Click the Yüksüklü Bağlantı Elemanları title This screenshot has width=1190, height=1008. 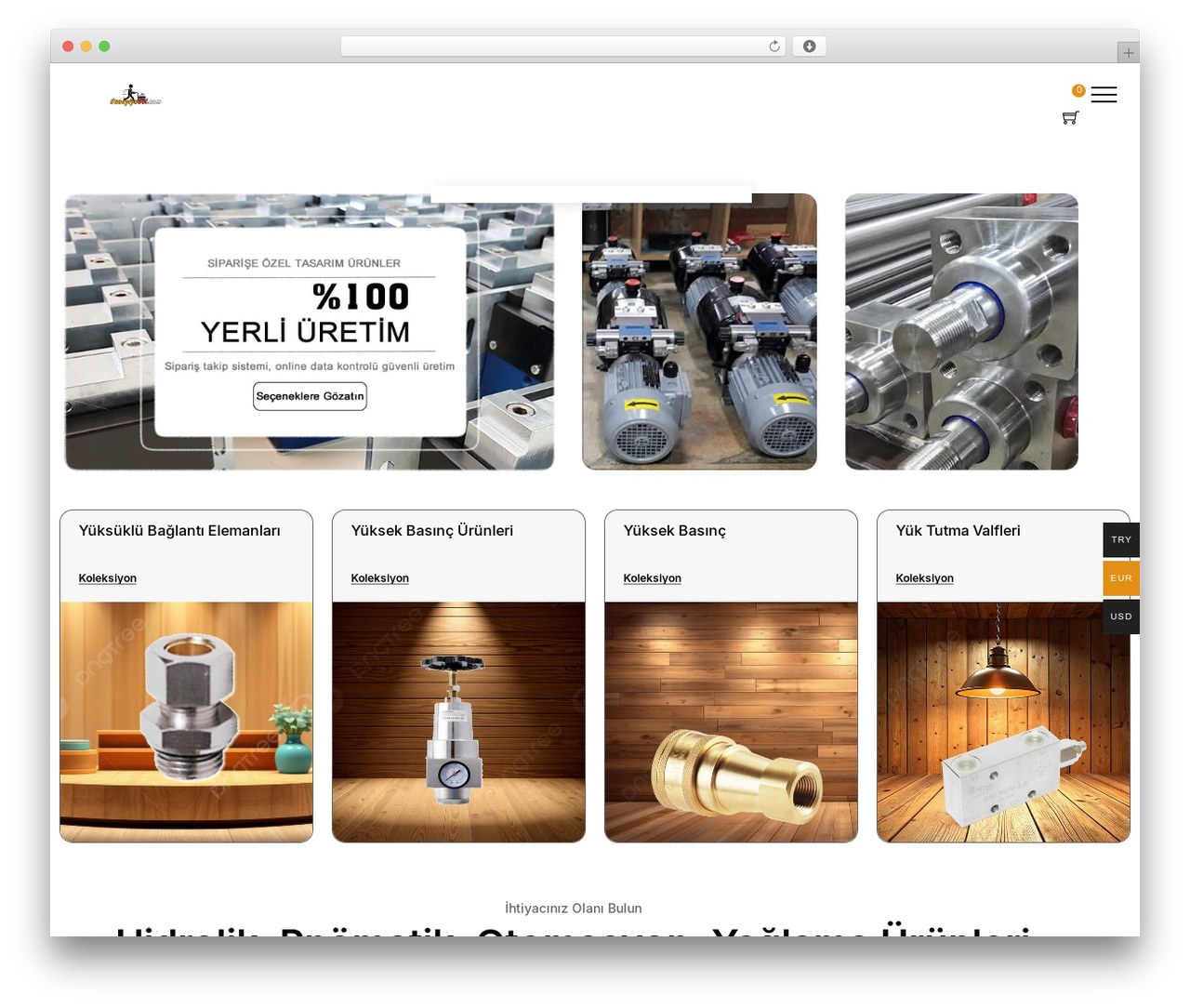click(x=179, y=531)
